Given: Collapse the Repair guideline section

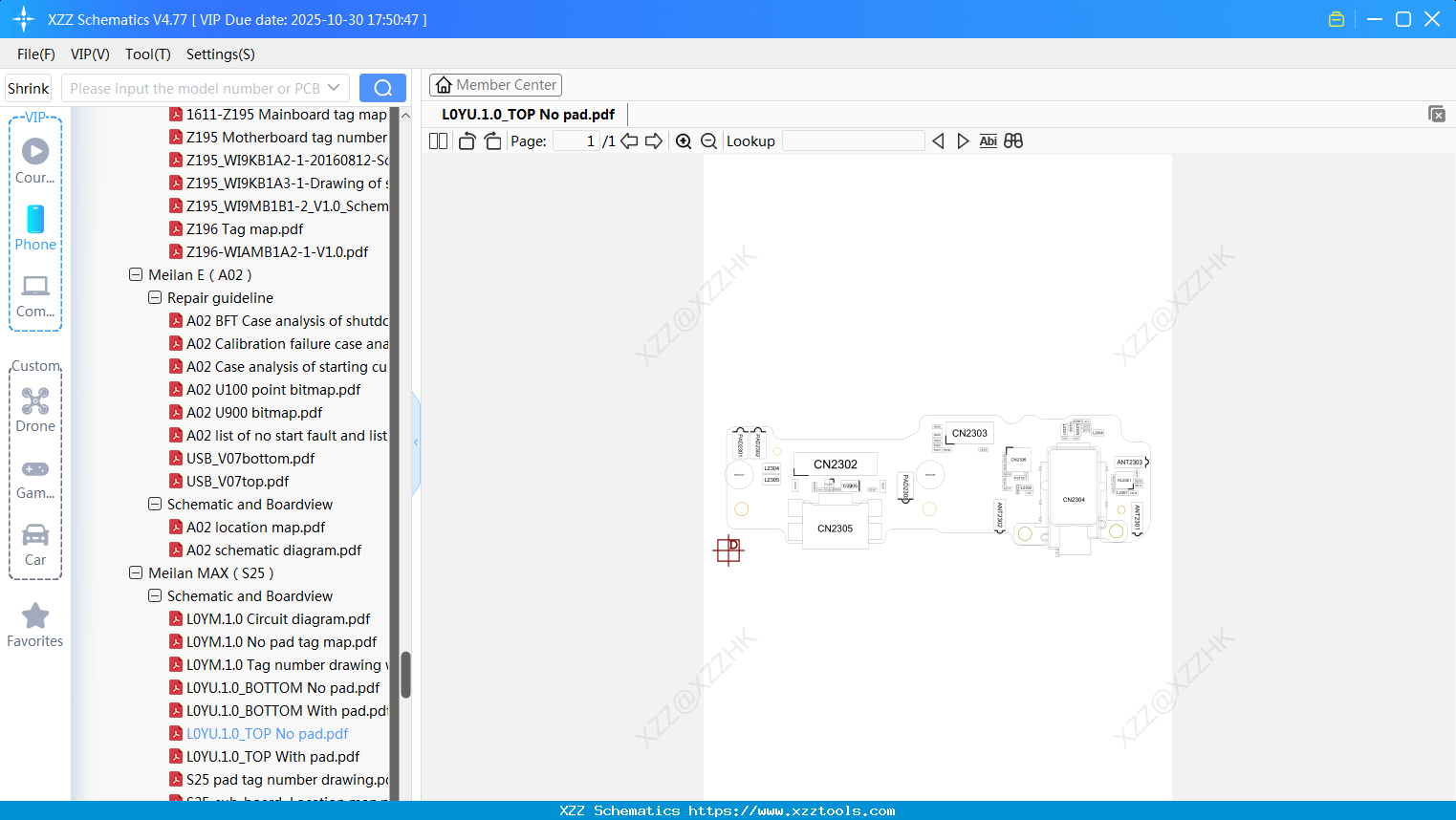Looking at the screenshot, I should [155, 297].
